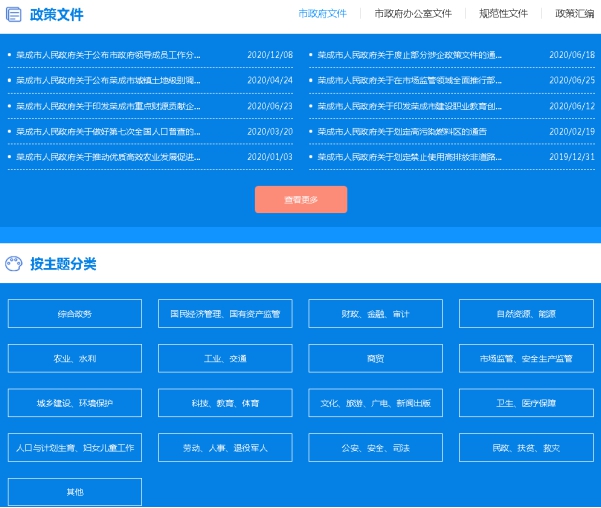Click the 按主题分类 palette icon
The width and height of the screenshot is (601, 508).
click(13, 264)
